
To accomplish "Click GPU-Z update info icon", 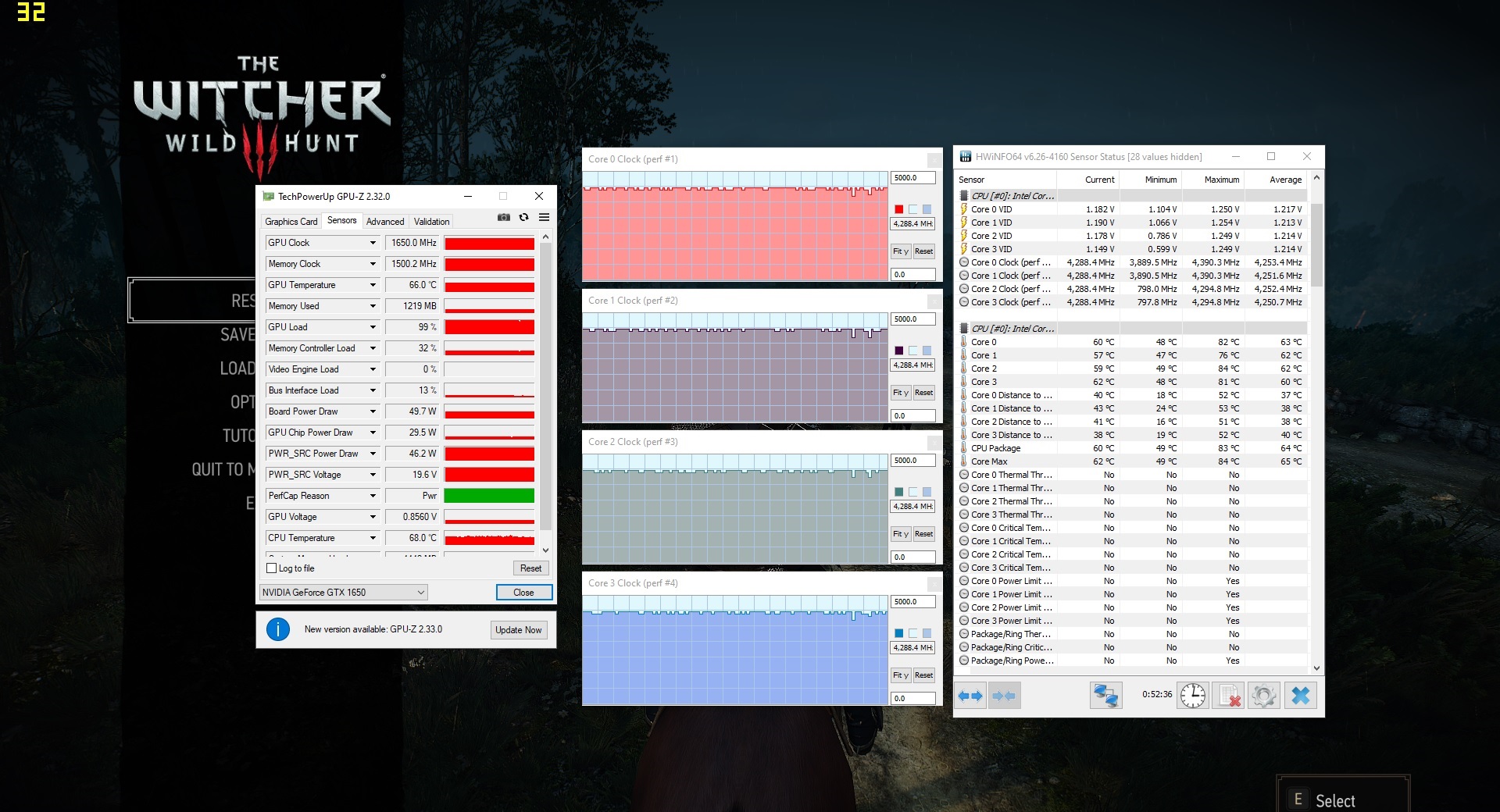I will [278, 629].
